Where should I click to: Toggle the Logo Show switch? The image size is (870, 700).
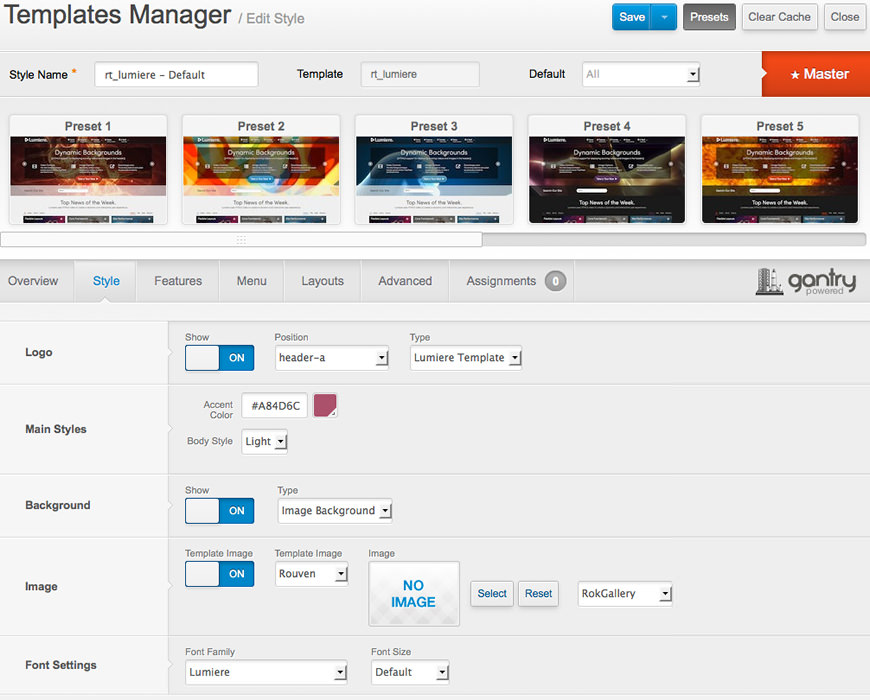click(x=220, y=358)
